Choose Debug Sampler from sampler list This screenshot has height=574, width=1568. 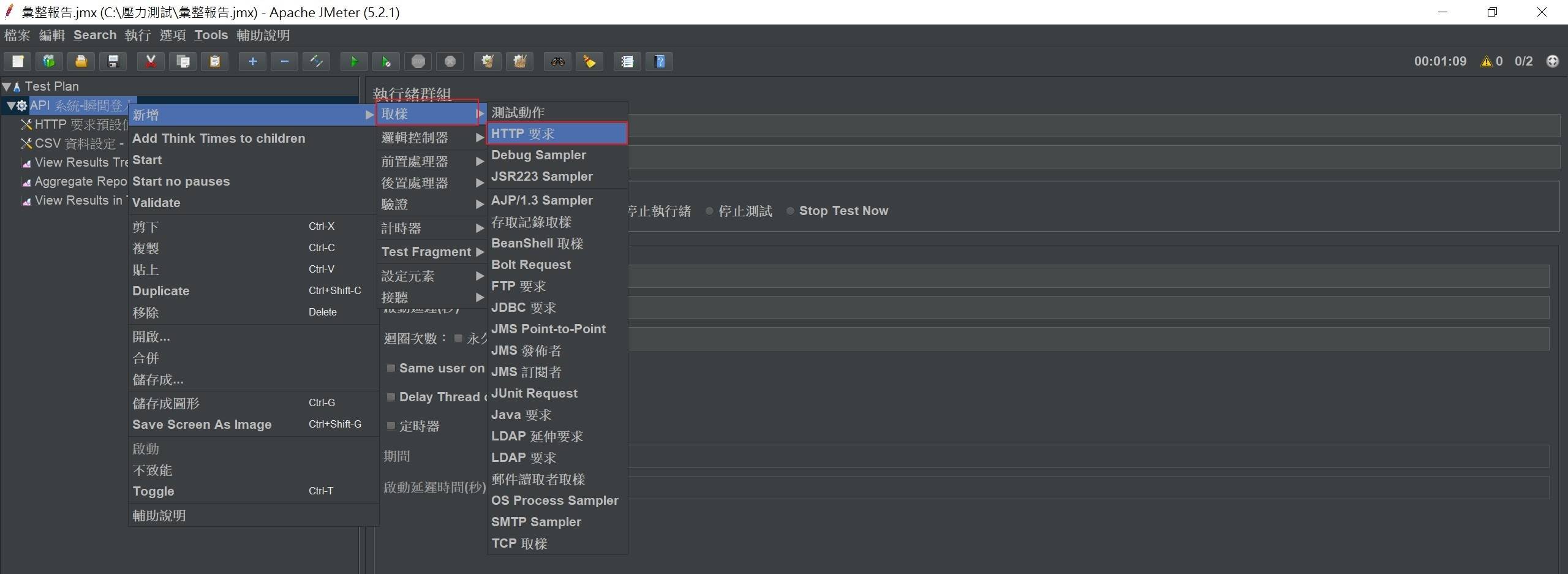[x=557, y=155]
